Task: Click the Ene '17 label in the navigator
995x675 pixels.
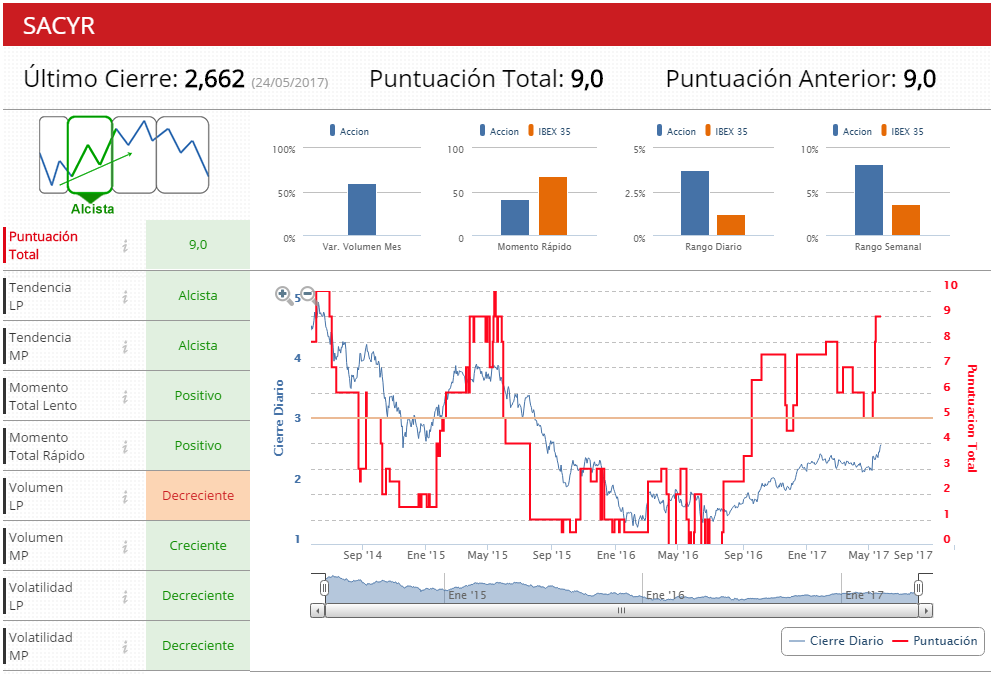Action: pos(864,595)
